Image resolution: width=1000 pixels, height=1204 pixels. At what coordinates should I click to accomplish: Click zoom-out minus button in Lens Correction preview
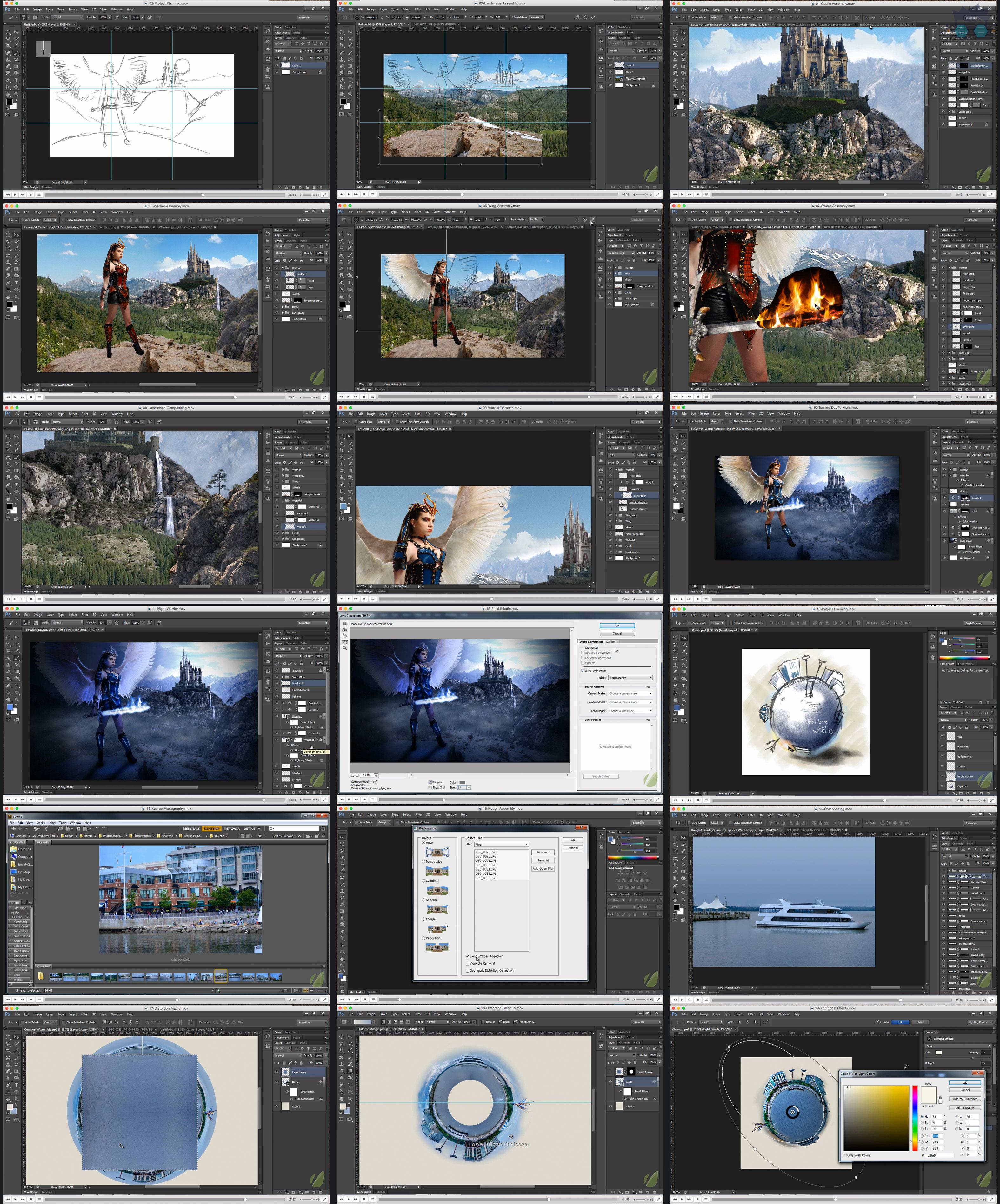click(353, 775)
